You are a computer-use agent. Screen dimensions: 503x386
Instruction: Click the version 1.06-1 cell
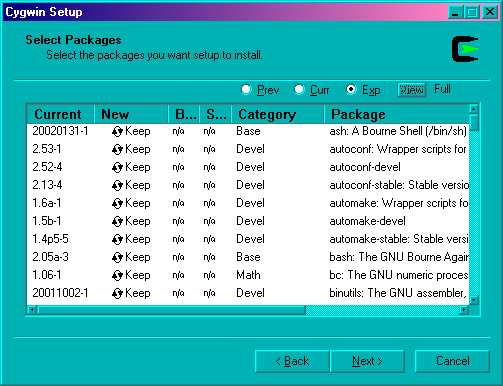click(x=47, y=275)
